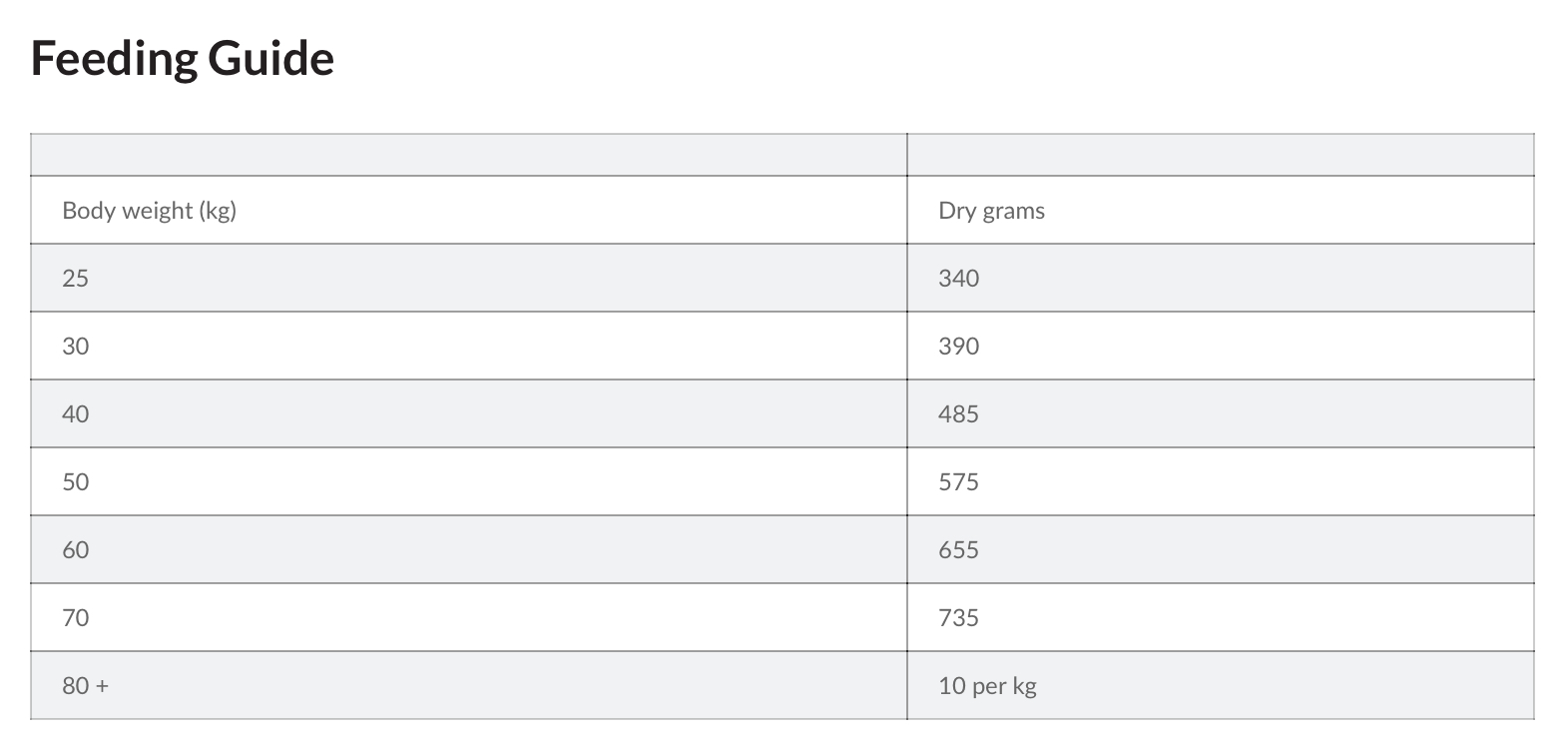Select the 485 dry grams value
Image resolution: width=1568 pixels, height=755 pixels.
pyautogui.click(x=958, y=414)
